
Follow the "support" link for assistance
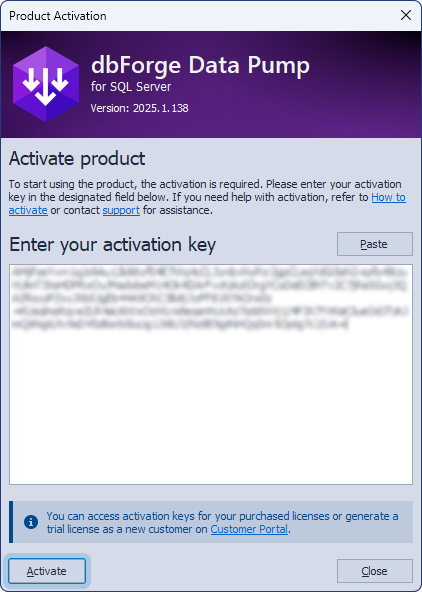coord(121,210)
